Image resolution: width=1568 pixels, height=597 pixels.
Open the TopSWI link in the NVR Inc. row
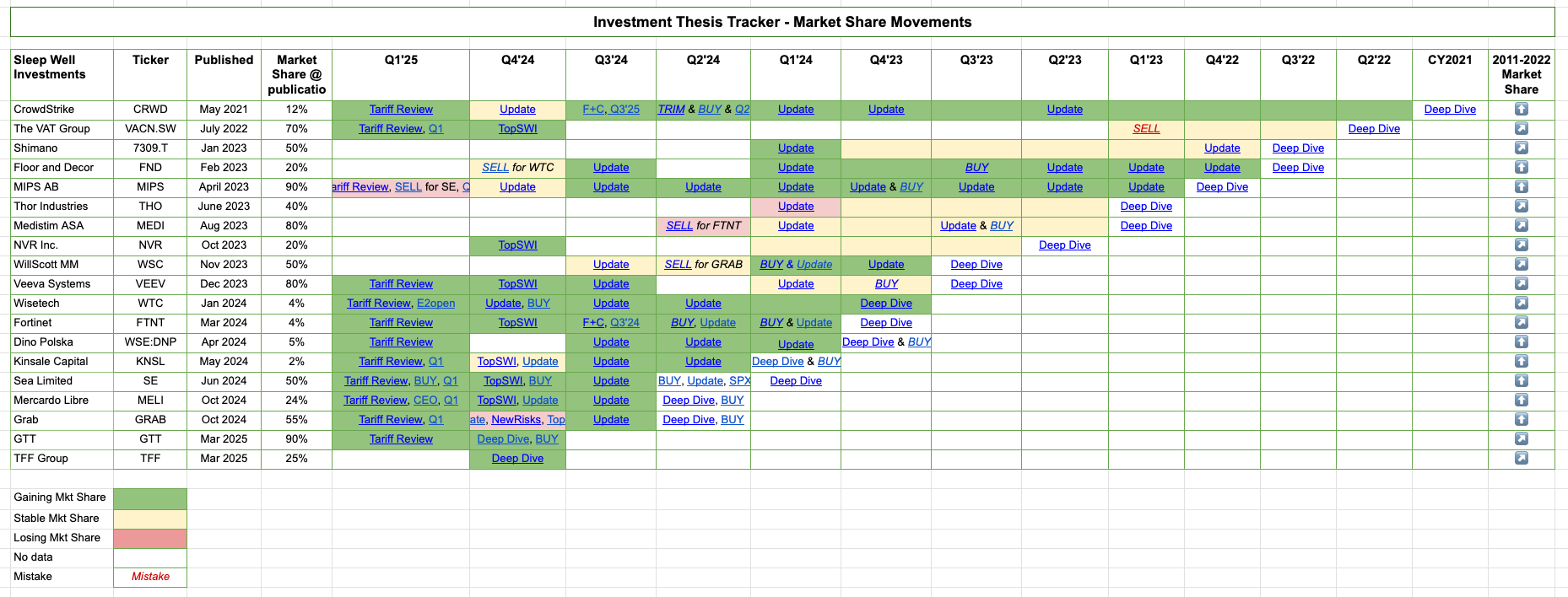tap(517, 245)
